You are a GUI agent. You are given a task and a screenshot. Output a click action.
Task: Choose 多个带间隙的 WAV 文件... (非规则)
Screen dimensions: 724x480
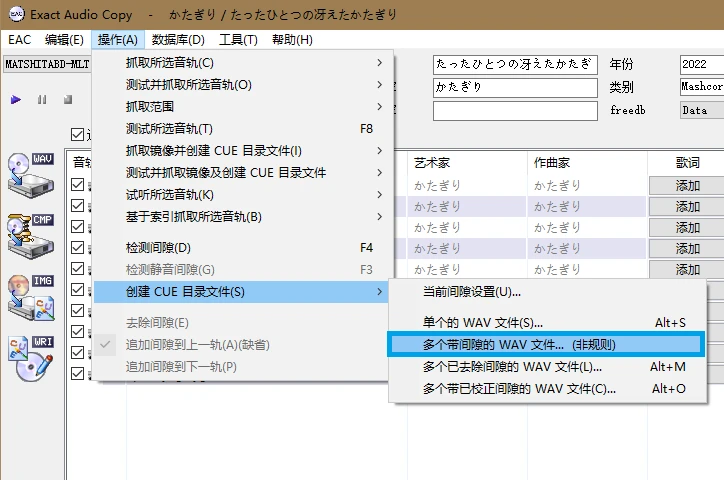click(x=546, y=344)
